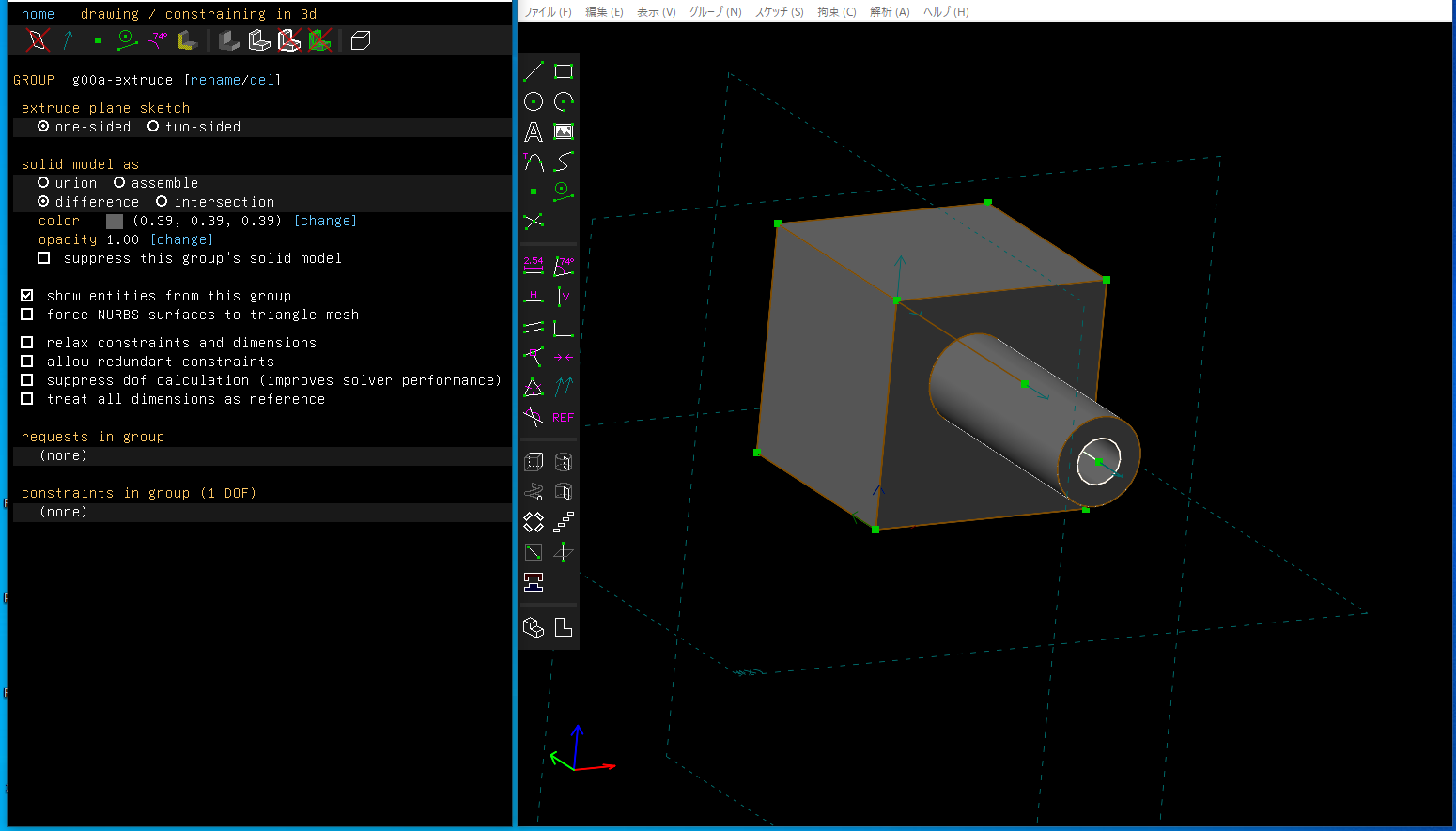1456x831 pixels.
Task: Click the gray color swatch
Action: pyautogui.click(x=115, y=221)
